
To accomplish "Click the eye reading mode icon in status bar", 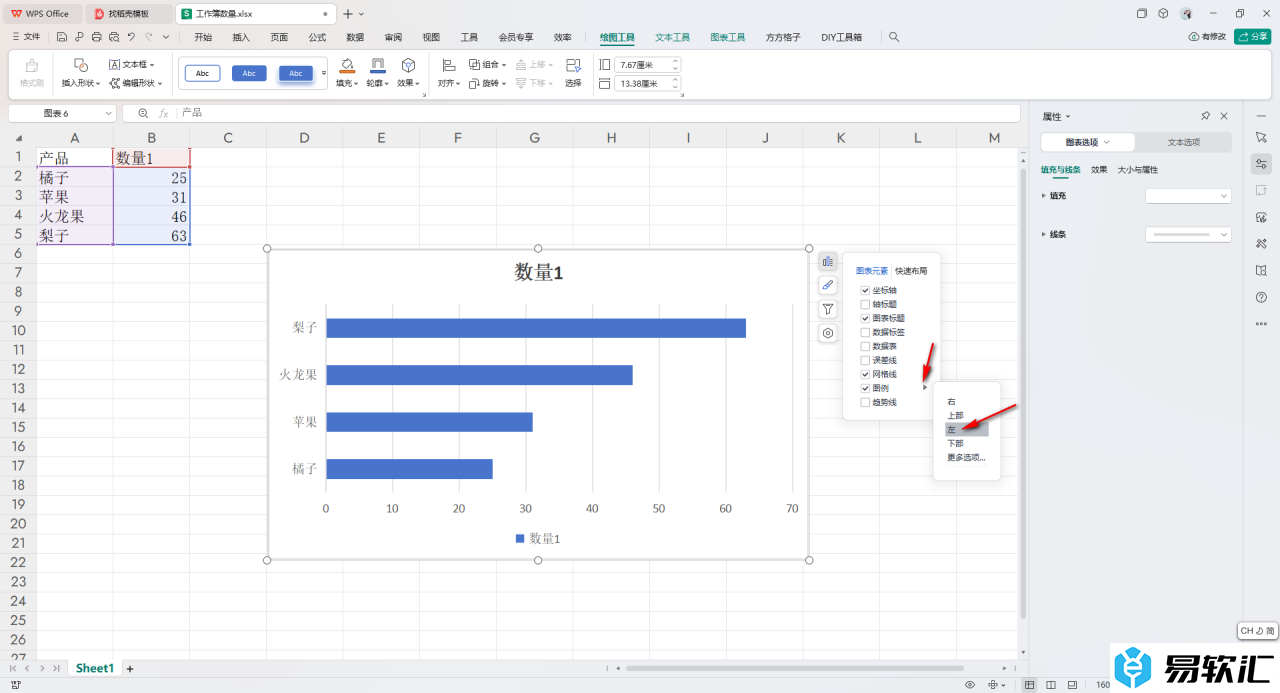I will tap(970, 685).
